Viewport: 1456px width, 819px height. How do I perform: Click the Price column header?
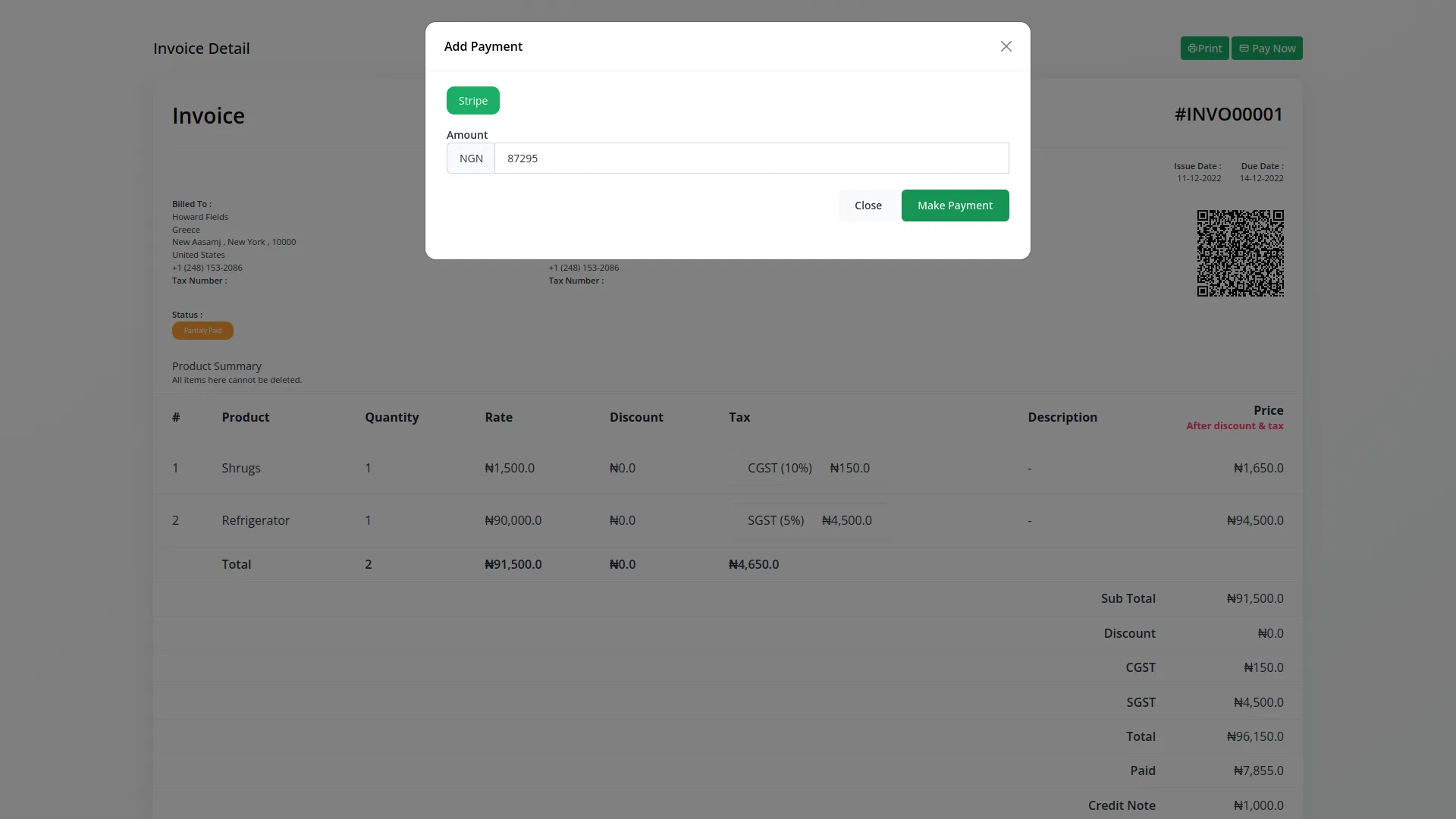click(x=1268, y=410)
